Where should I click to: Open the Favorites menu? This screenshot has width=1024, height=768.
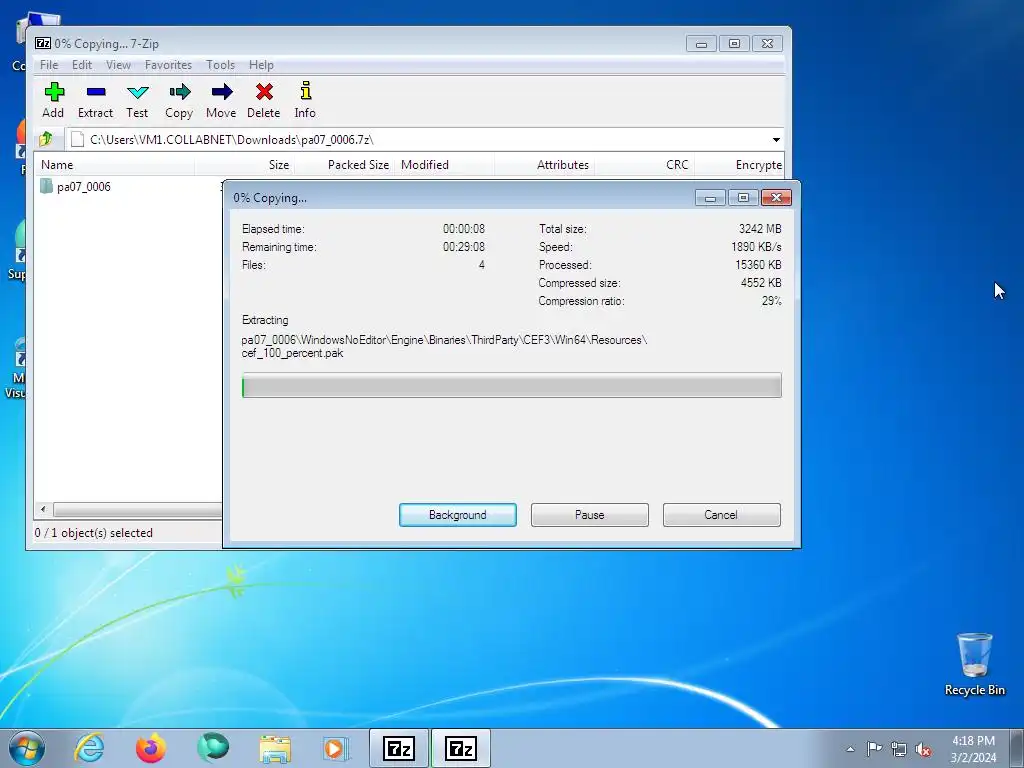coord(168,65)
